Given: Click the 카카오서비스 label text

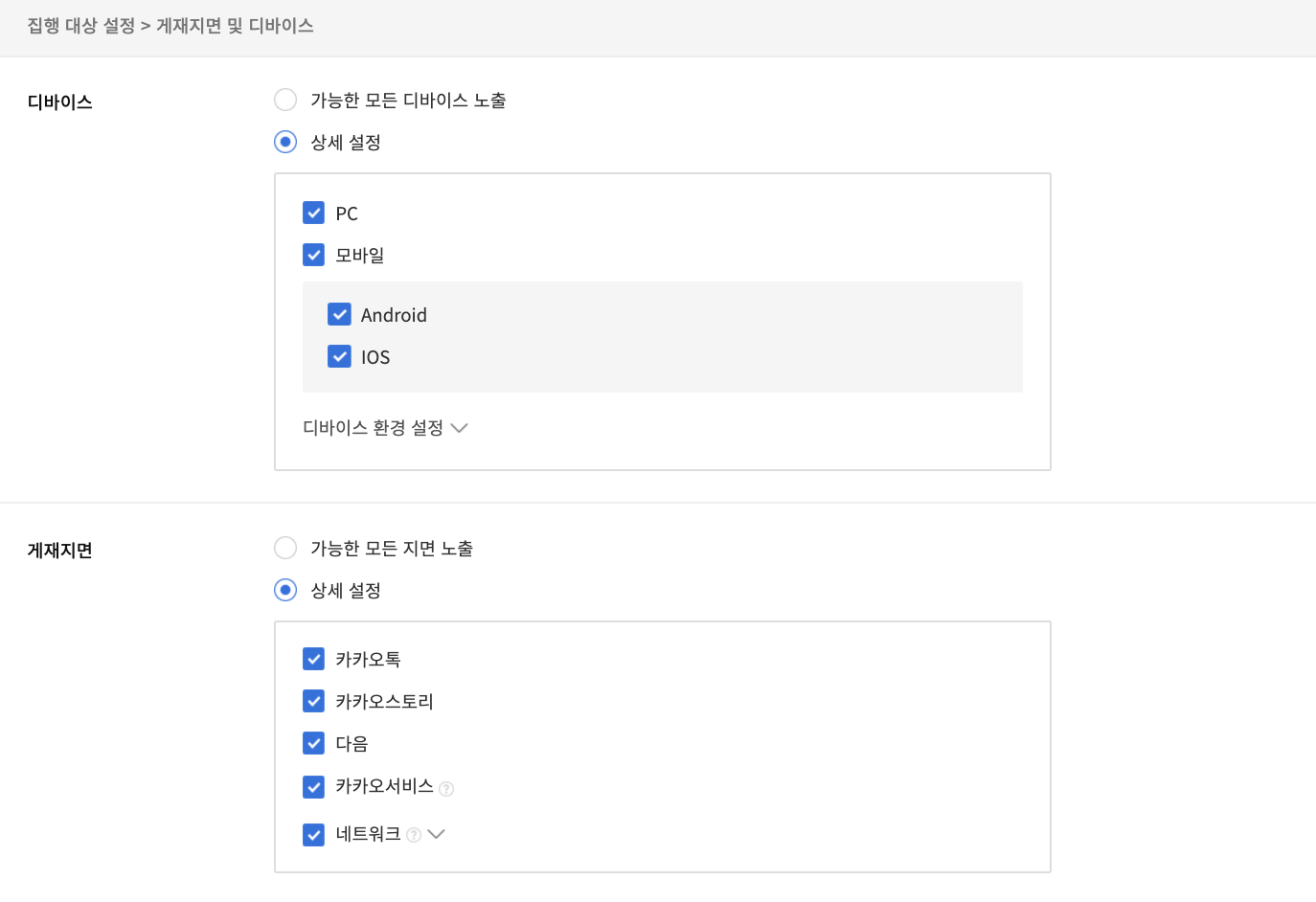Looking at the screenshot, I should [384, 786].
